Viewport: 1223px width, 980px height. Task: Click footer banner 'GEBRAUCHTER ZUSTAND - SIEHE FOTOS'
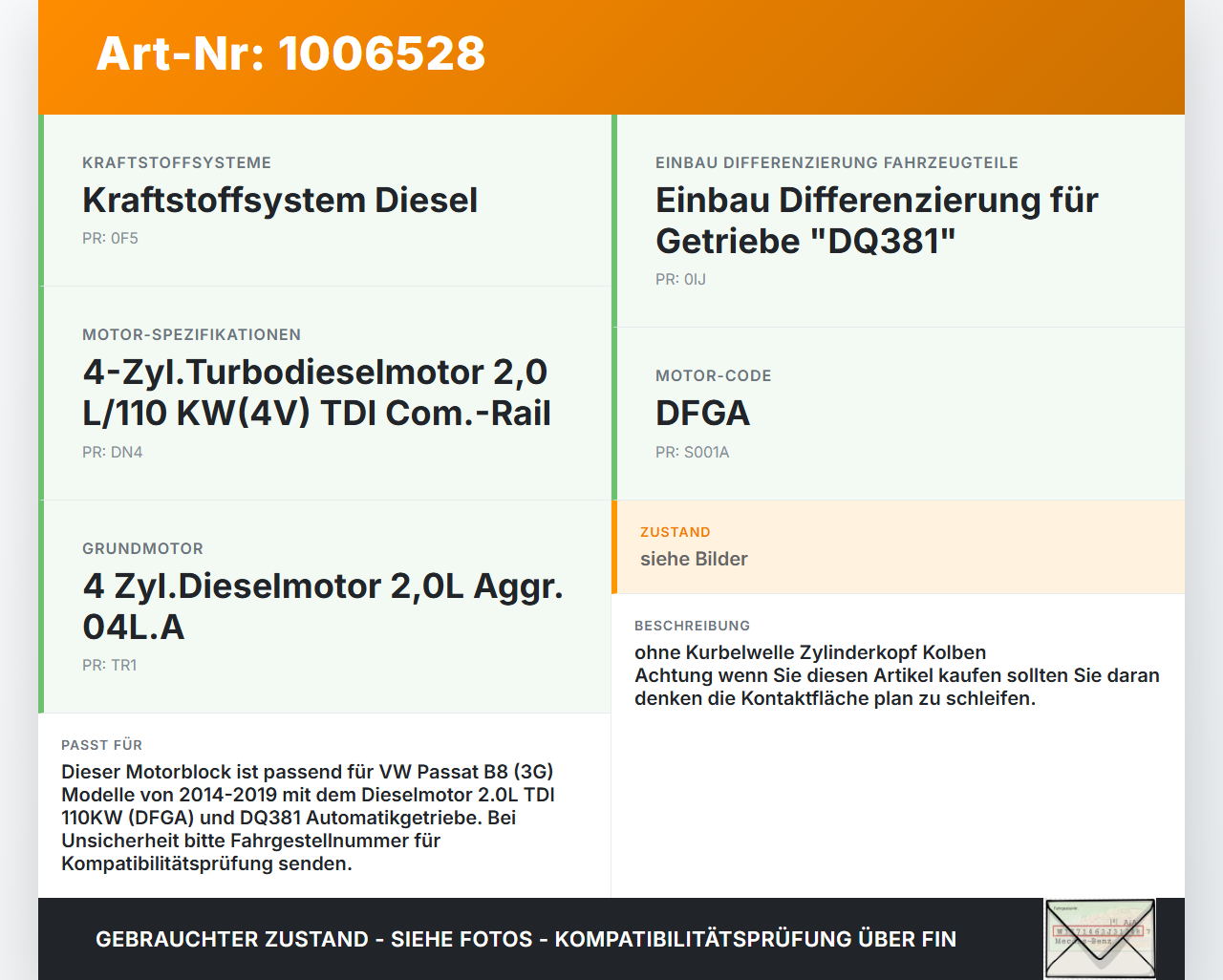pyautogui.click(x=526, y=939)
